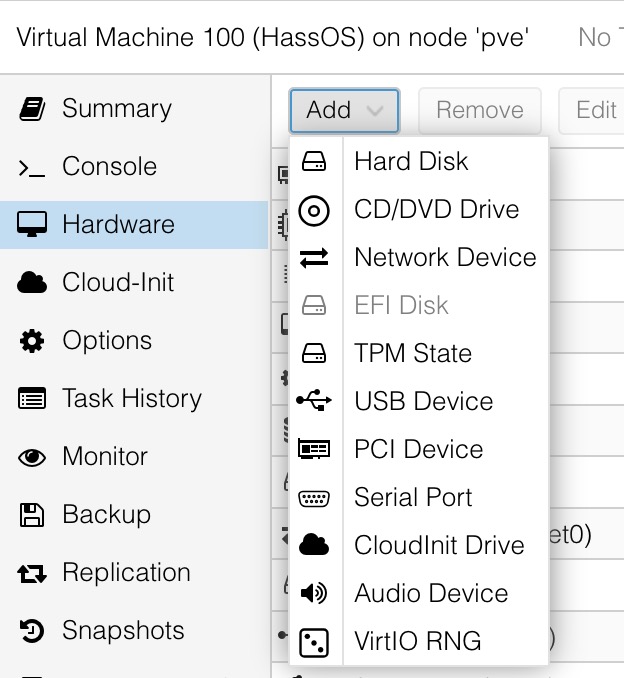Open the Replication section
The image size is (624, 678).
[x=134, y=572]
